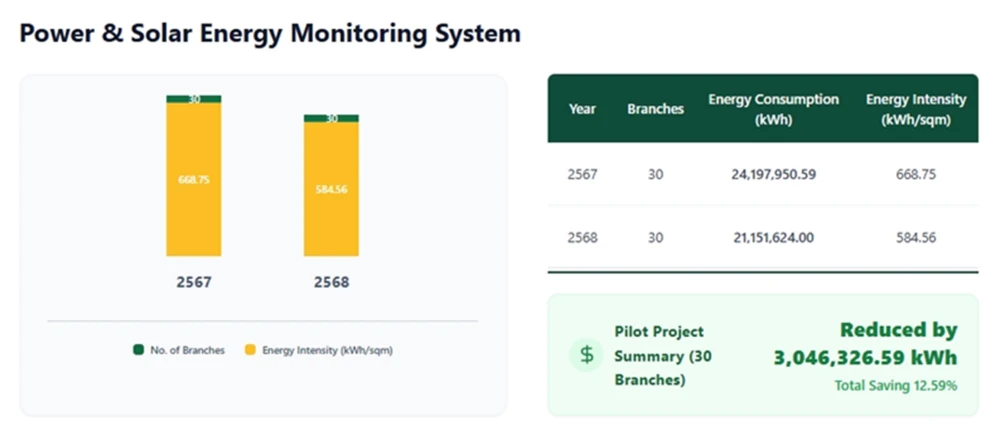Click the green No. of Branches legend swatch
1000x431 pixels.
pyautogui.click(x=139, y=350)
